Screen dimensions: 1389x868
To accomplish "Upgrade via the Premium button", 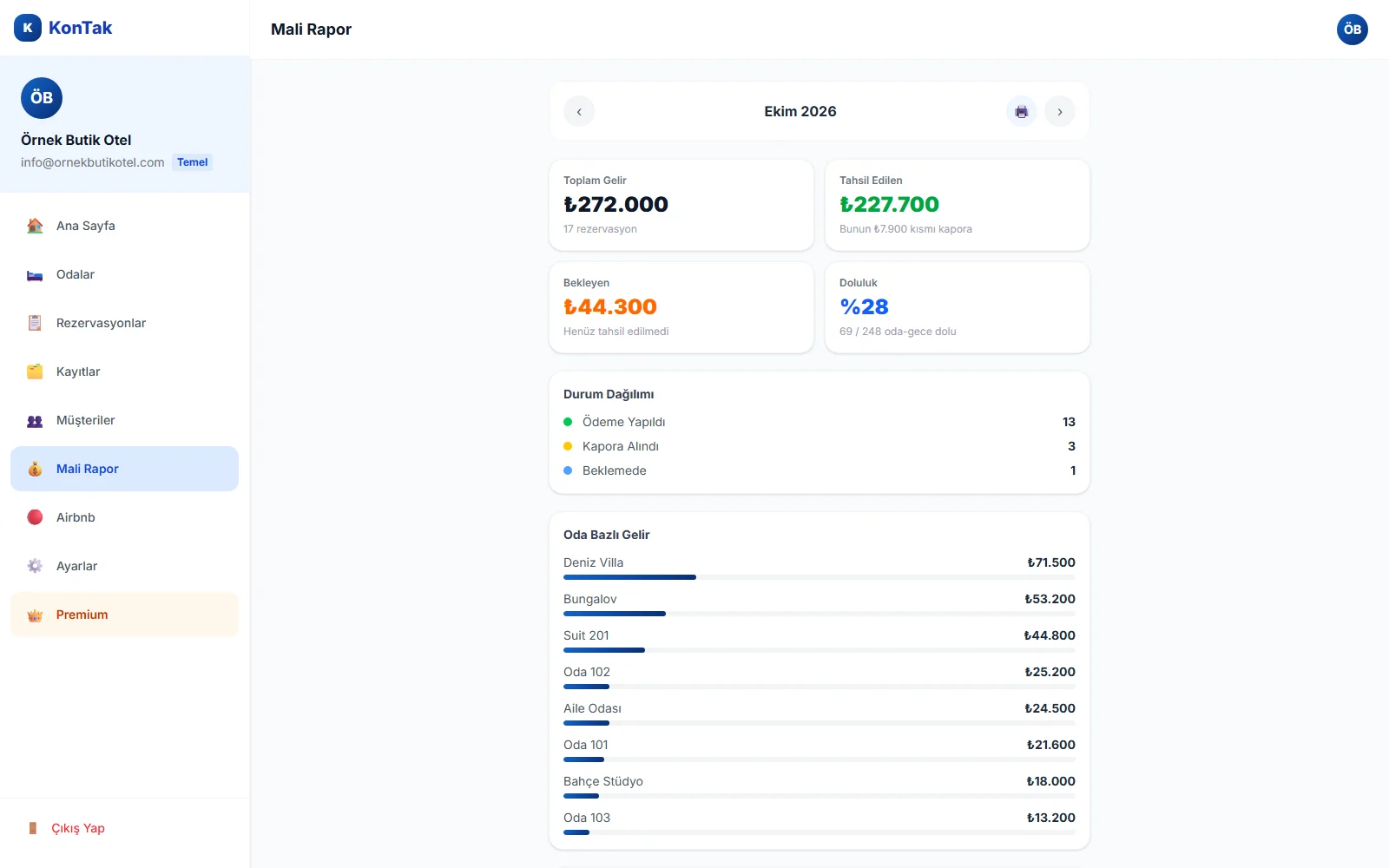I will 124,615.
